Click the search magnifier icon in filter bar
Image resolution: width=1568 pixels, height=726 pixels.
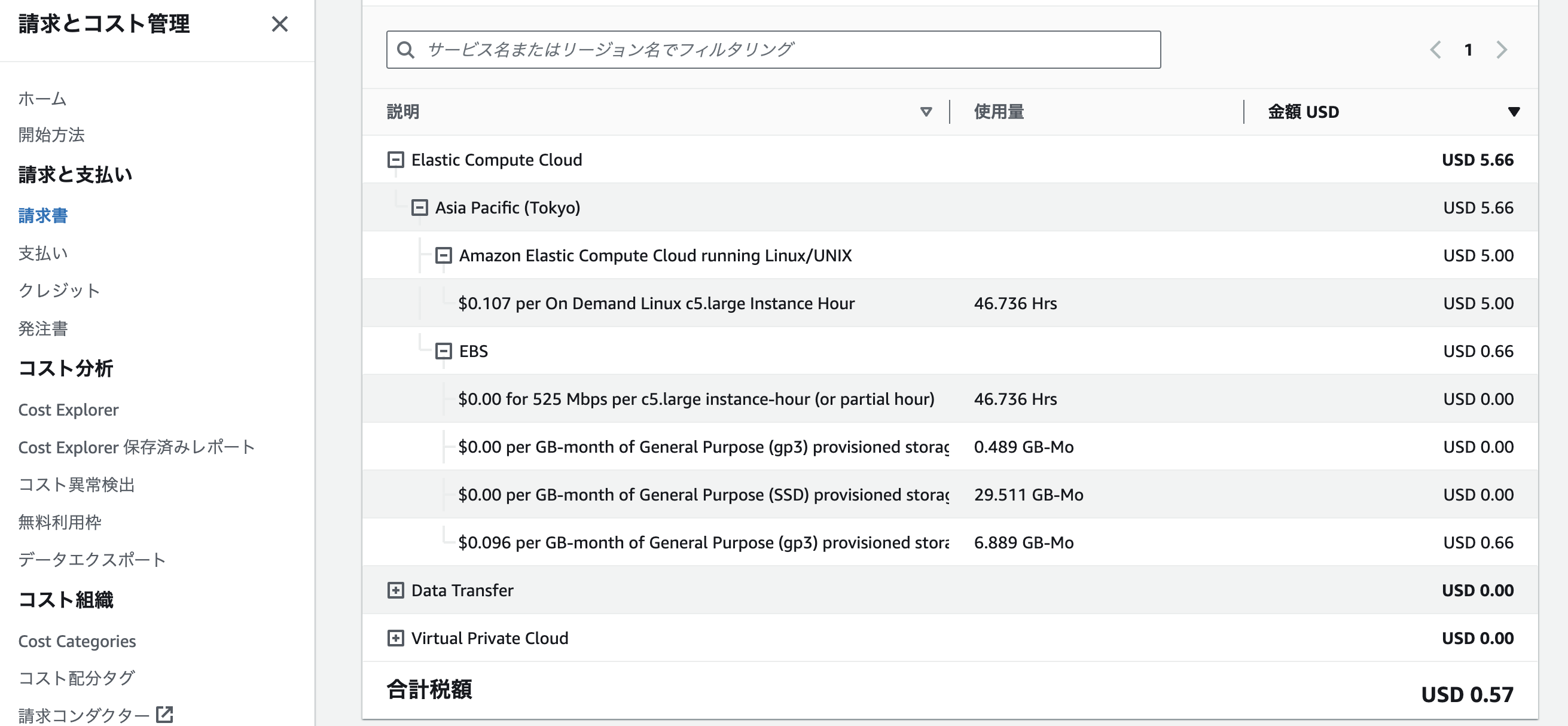click(x=405, y=49)
